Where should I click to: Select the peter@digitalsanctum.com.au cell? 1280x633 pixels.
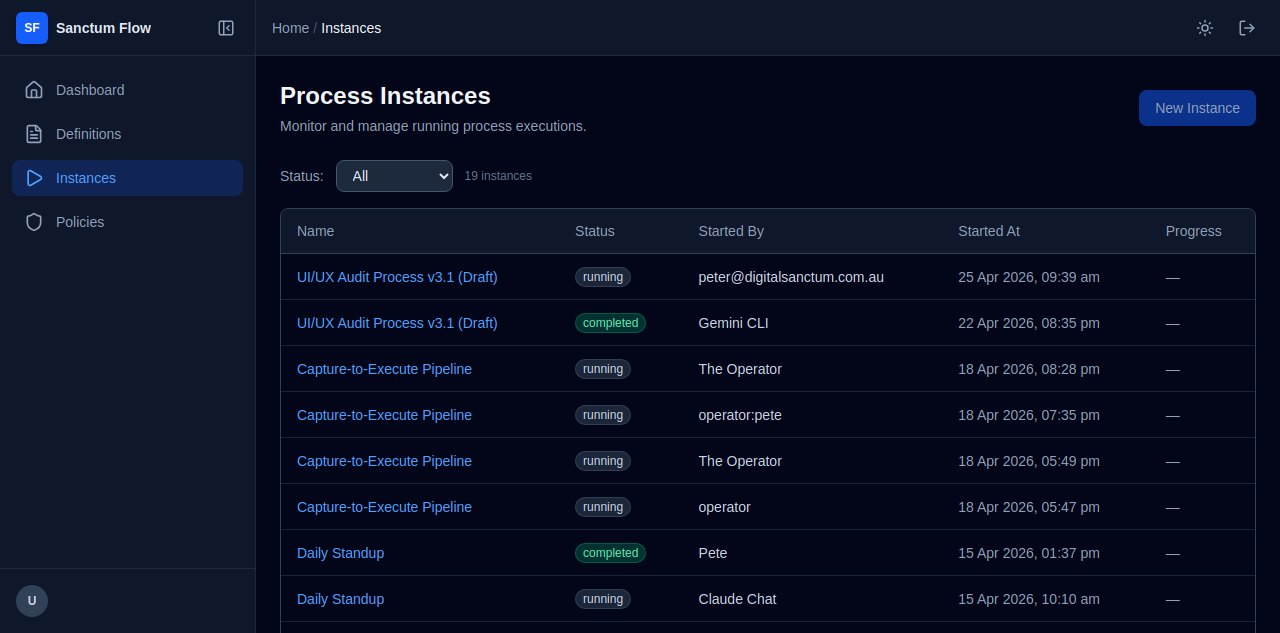pyautogui.click(x=791, y=277)
